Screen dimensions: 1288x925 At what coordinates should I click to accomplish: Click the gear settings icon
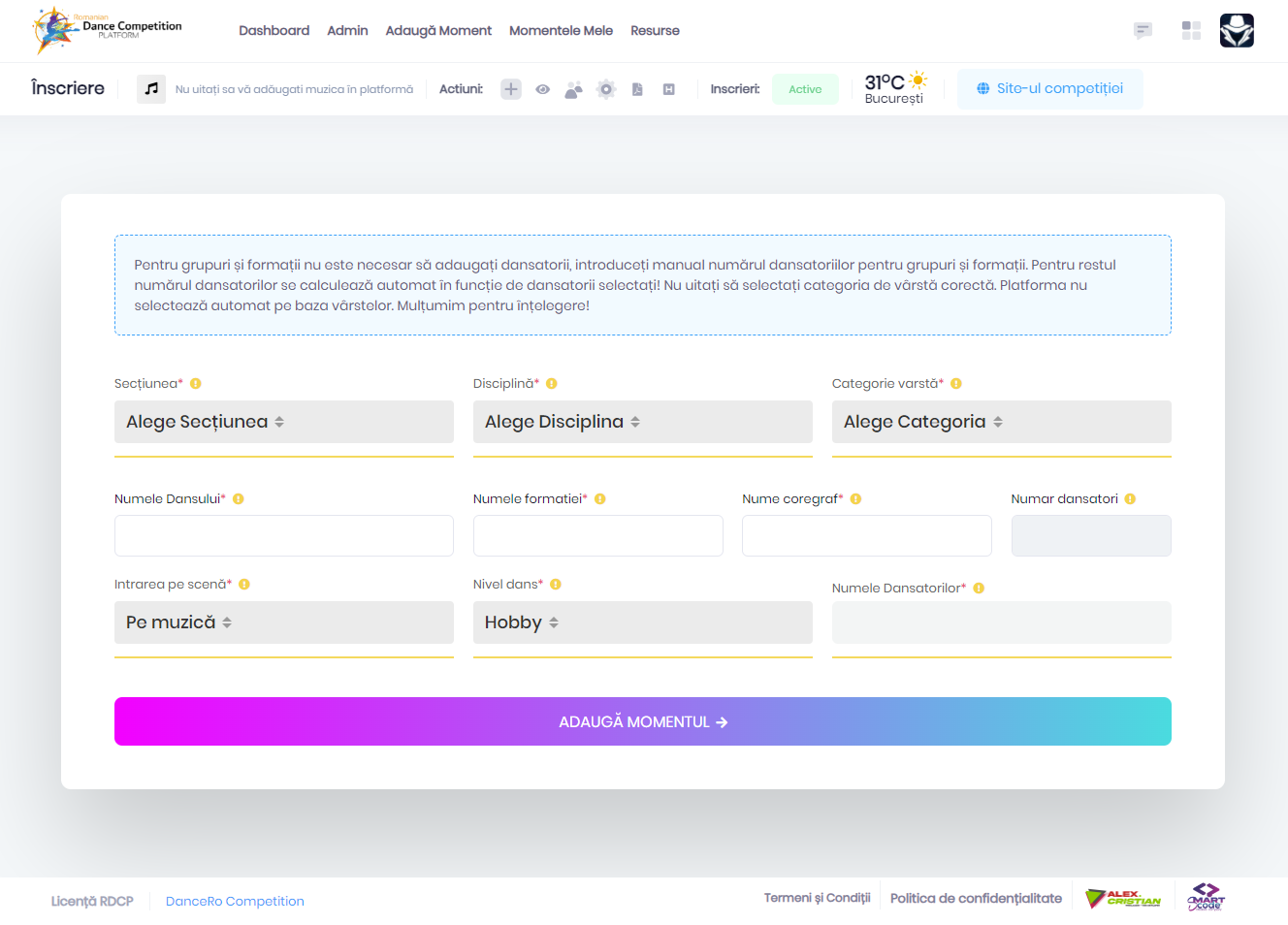(606, 89)
